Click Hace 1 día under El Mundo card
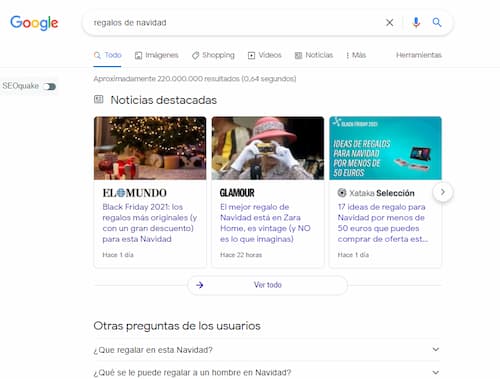The width and height of the screenshot is (500, 379). tap(118, 255)
